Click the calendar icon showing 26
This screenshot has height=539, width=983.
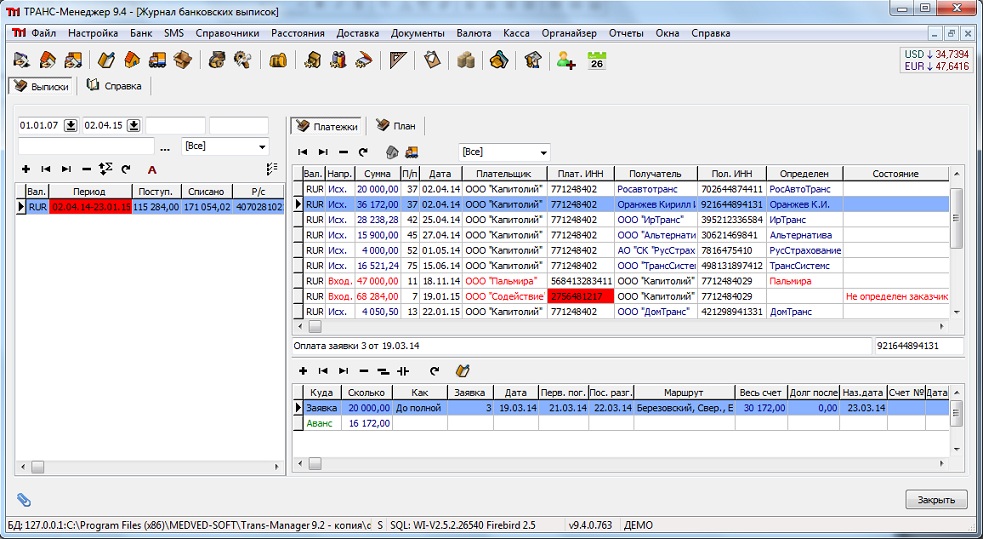coord(597,60)
